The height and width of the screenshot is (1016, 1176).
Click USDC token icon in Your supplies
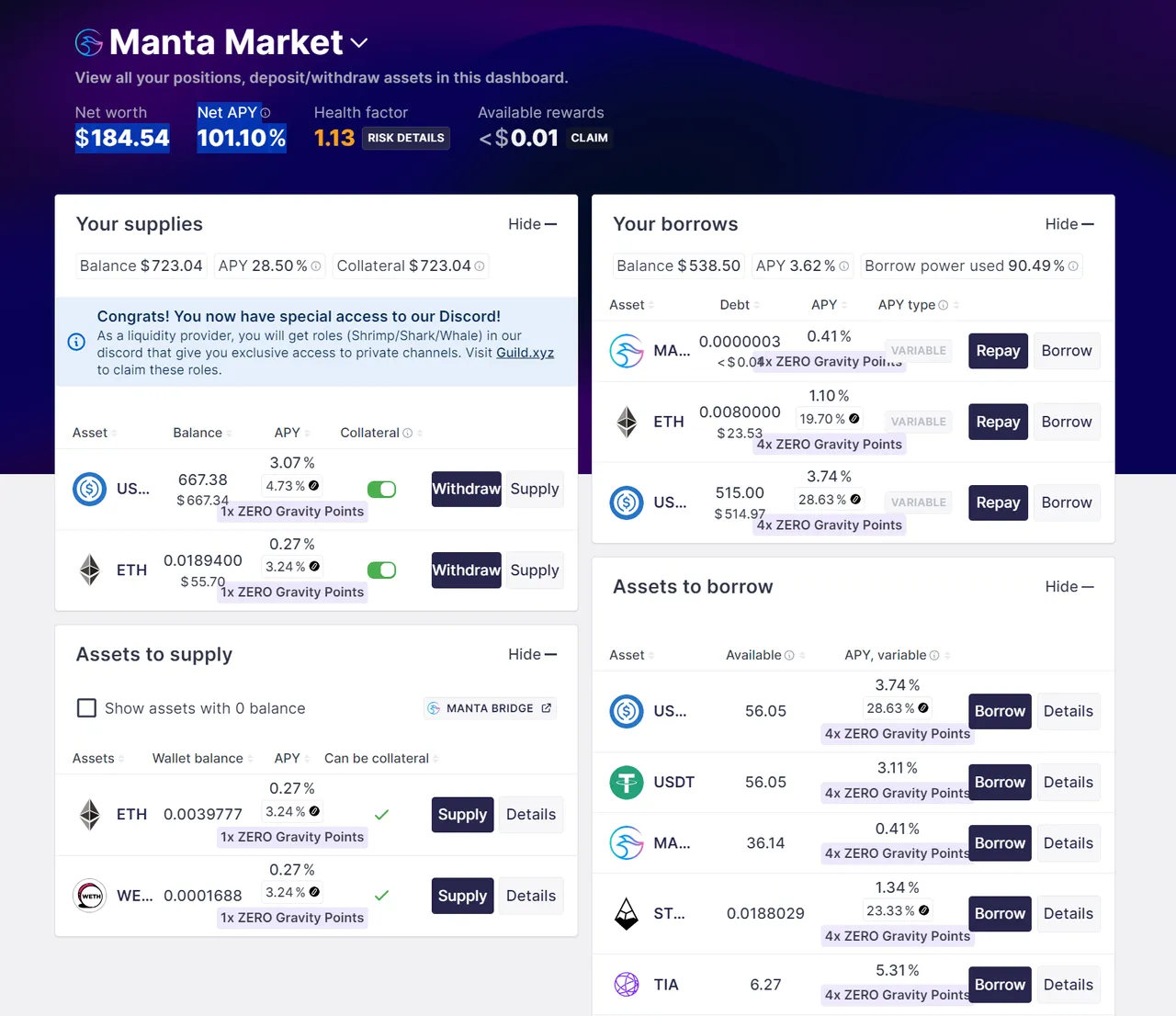pyautogui.click(x=90, y=489)
